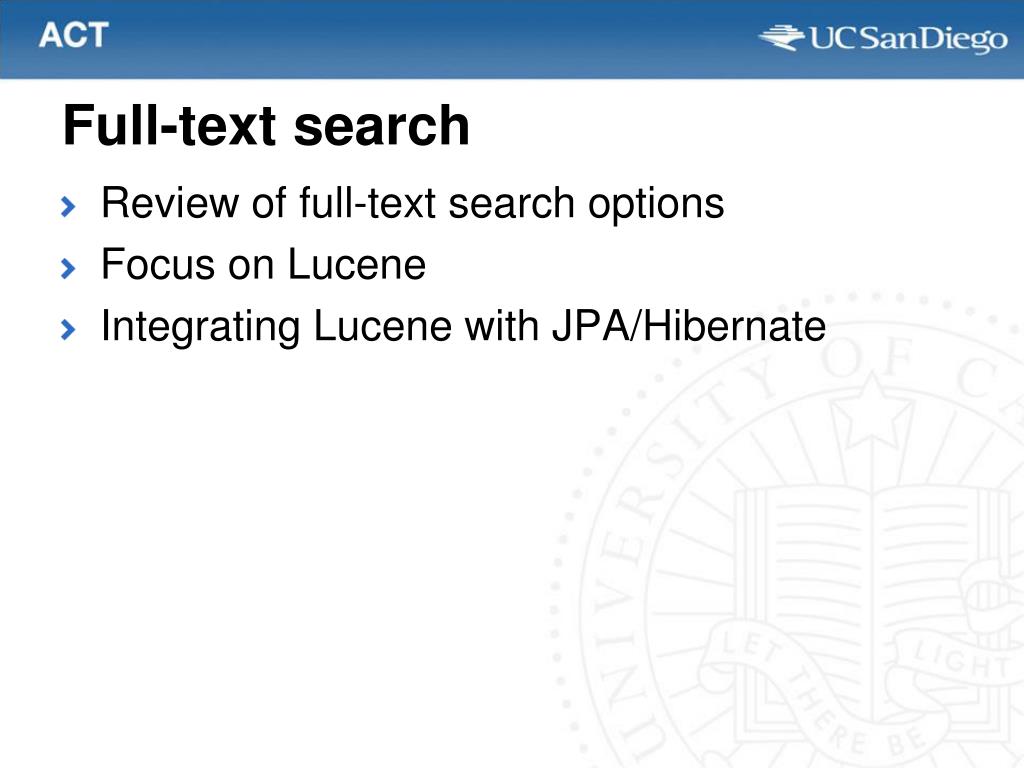Image resolution: width=1024 pixels, height=768 pixels.
Task: Click the word 'search' in the title
Action: pyautogui.click(x=382, y=127)
